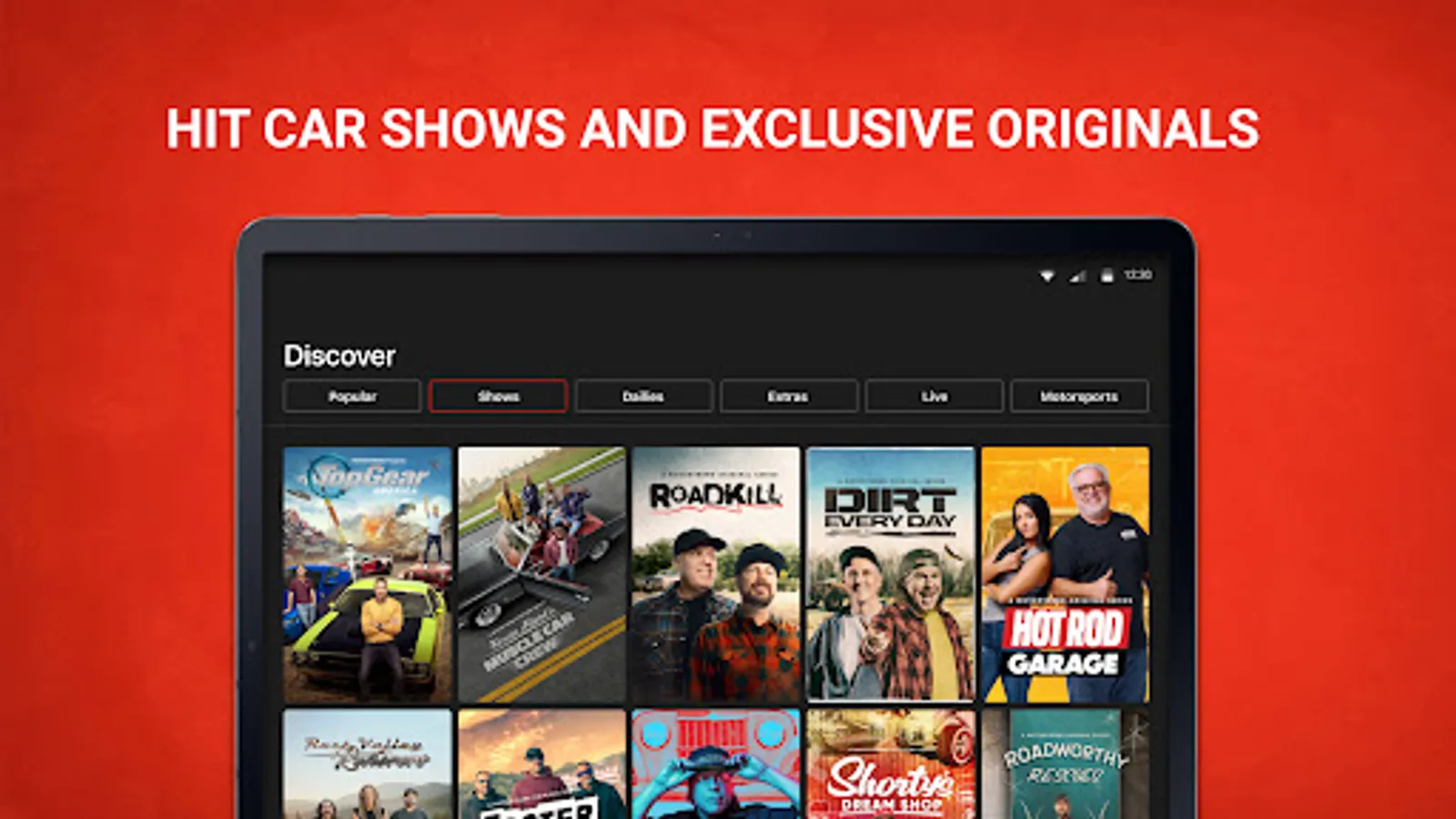Viewport: 1456px width, 819px height.
Task: Switch to the Dailies tab
Action: pos(643,397)
